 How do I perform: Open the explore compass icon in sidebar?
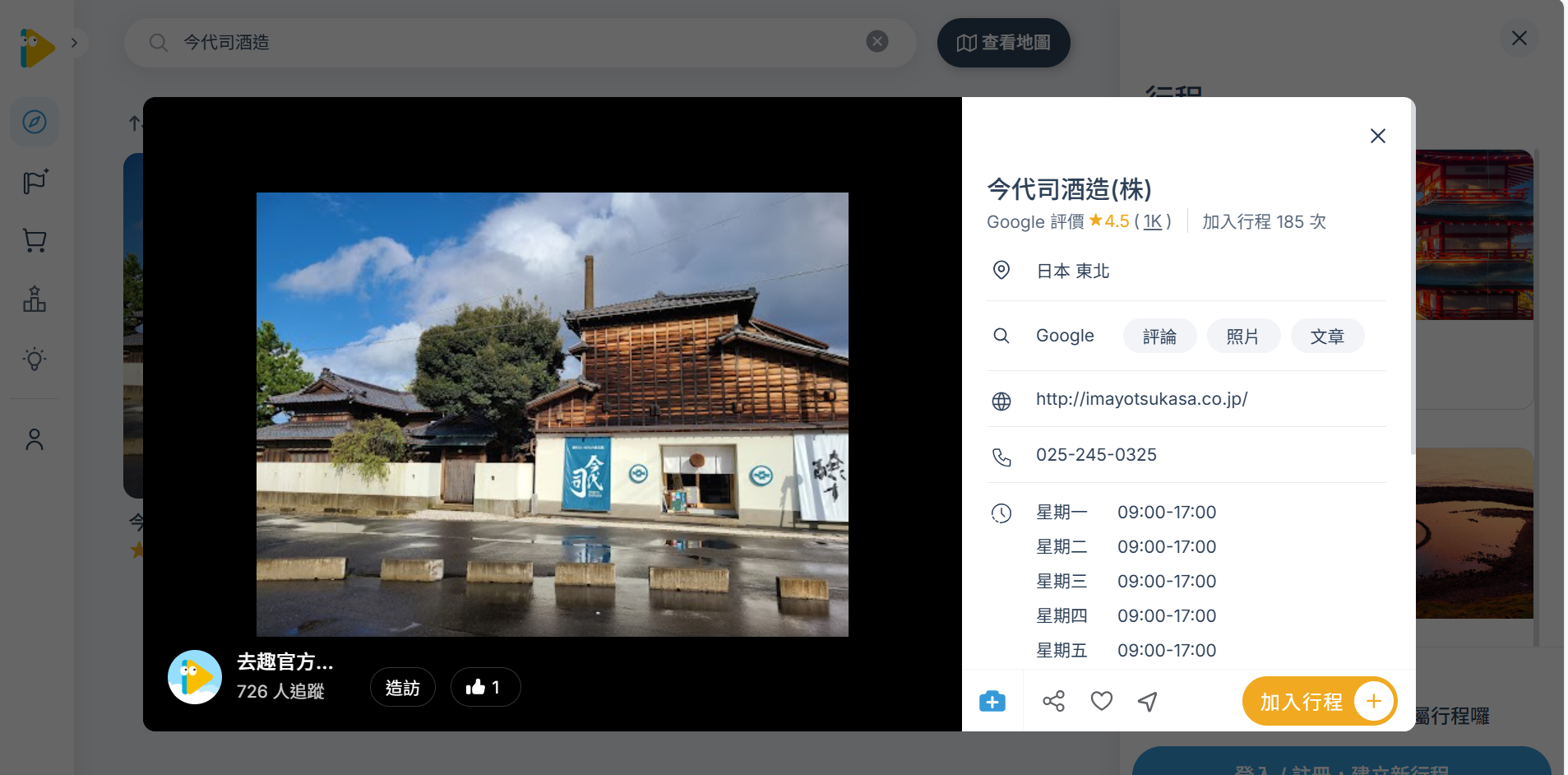[35, 123]
